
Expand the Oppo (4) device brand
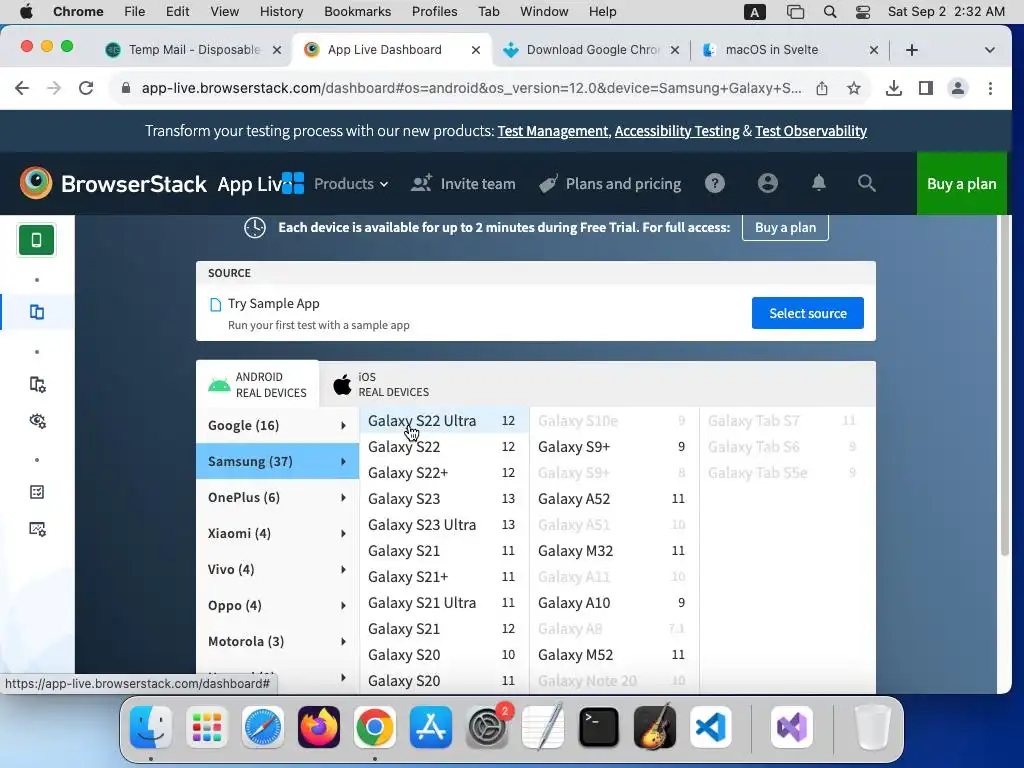coord(278,605)
